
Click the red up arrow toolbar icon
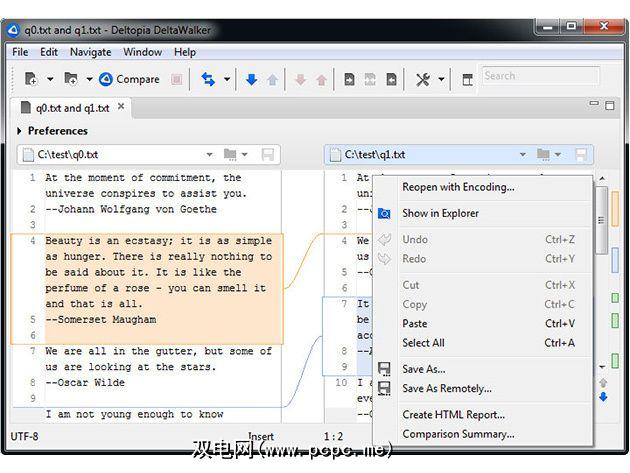coord(321,80)
